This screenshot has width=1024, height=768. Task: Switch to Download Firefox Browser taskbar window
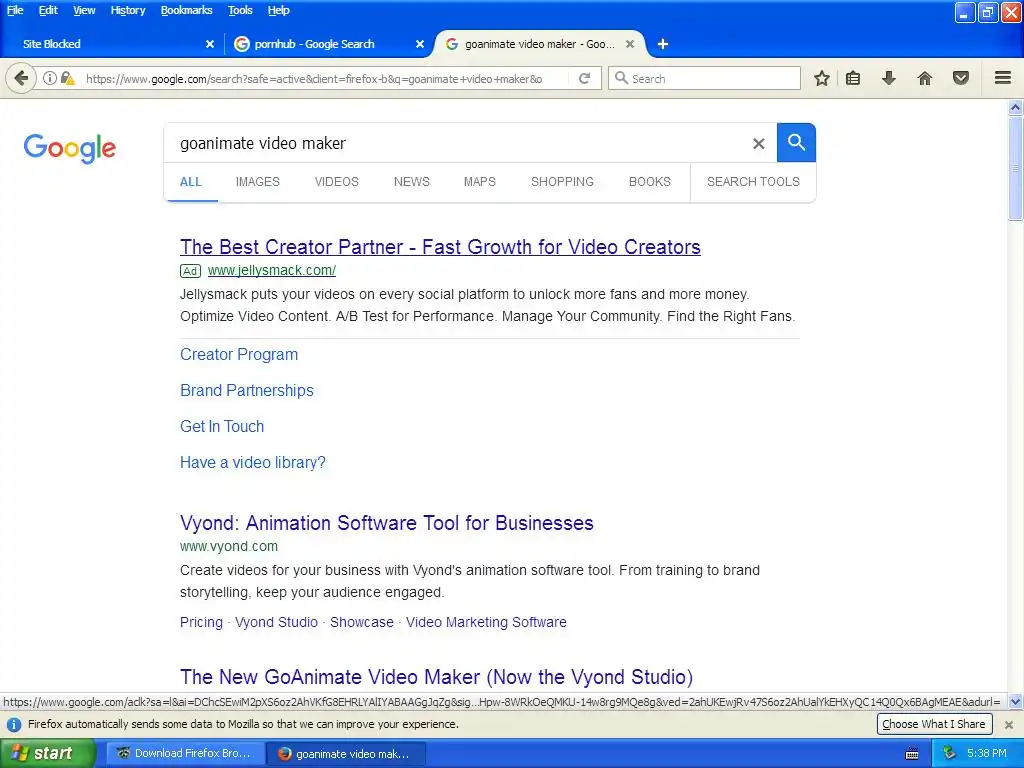pyautogui.click(x=185, y=754)
